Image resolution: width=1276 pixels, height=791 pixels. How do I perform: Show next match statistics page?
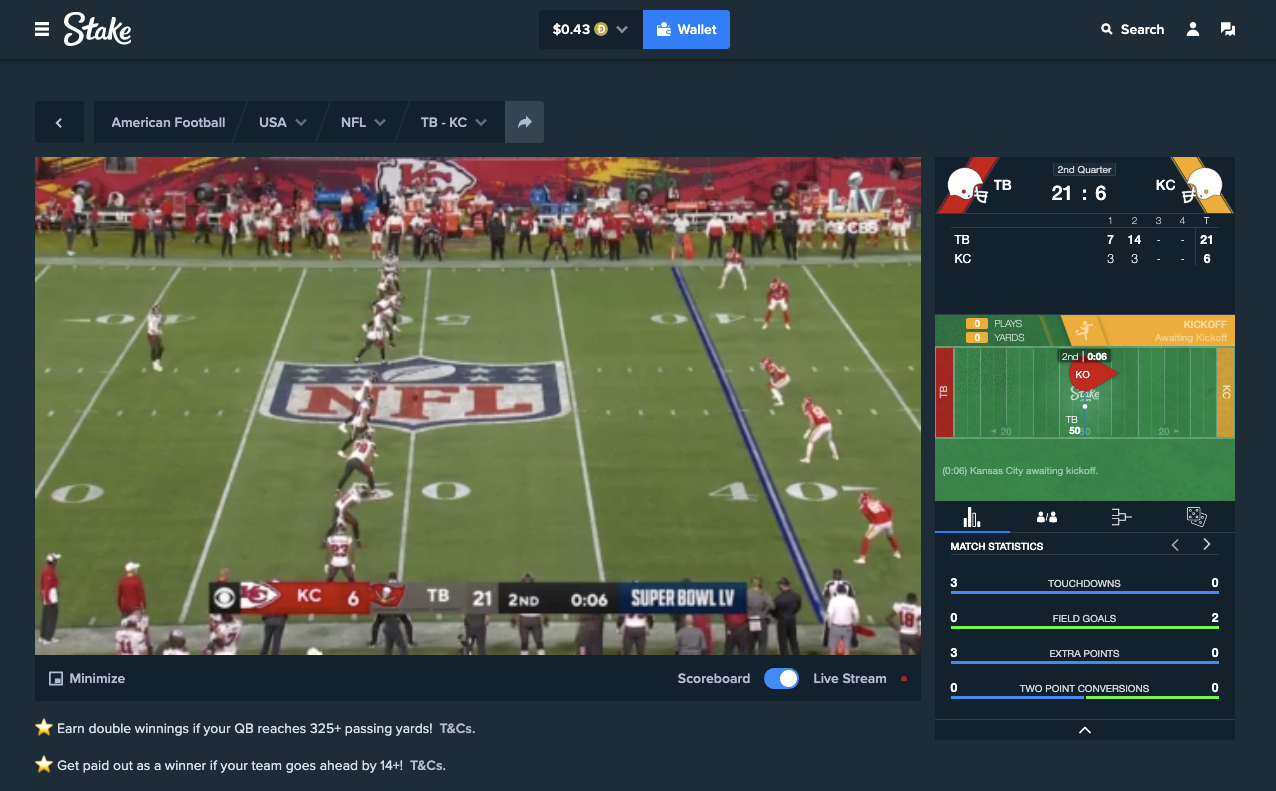pyautogui.click(x=1207, y=545)
